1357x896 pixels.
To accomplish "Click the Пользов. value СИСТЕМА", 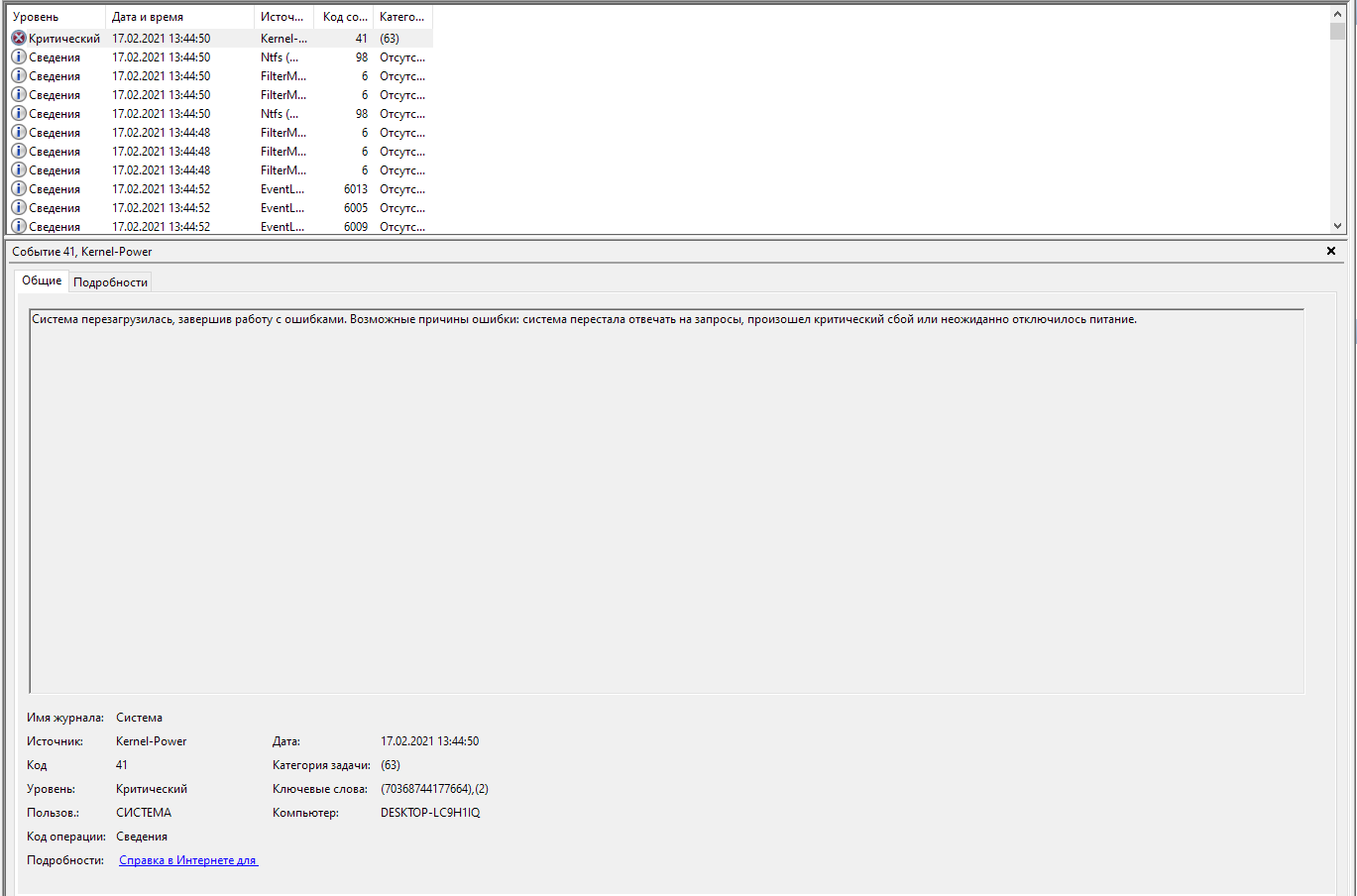I will (144, 813).
